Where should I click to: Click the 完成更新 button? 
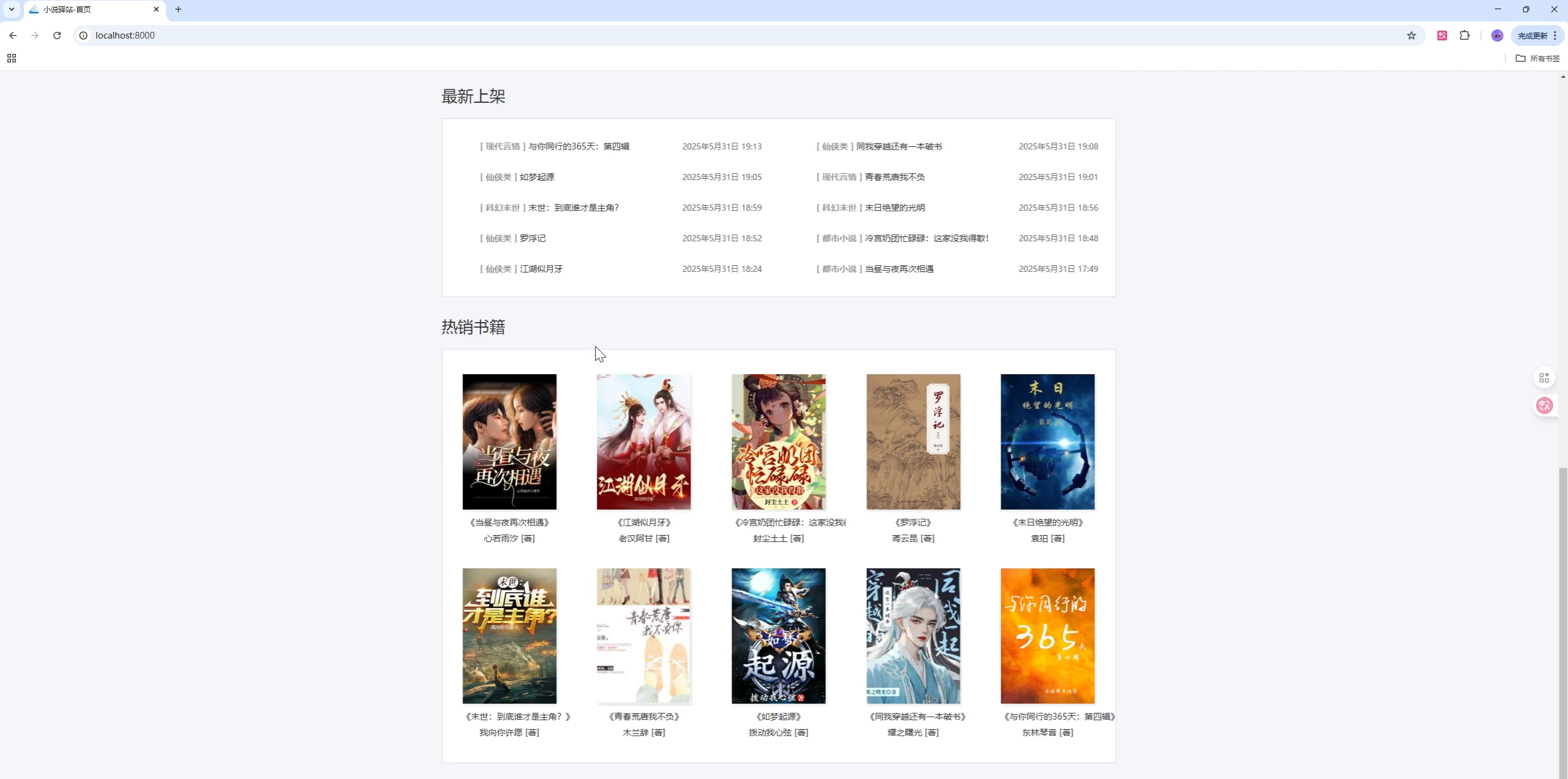tap(1537, 36)
